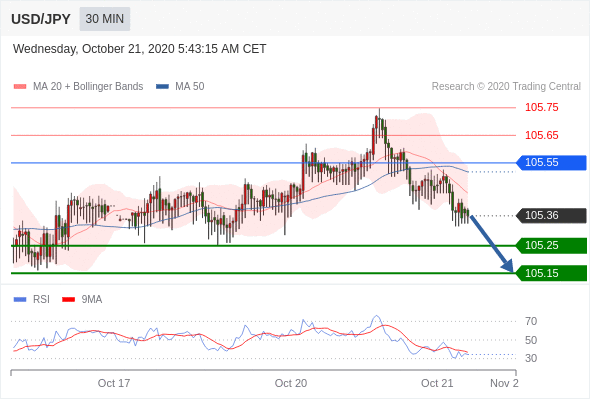The width and height of the screenshot is (590, 400).
Task: Click the Nov 2 date axis label
Action: click(x=504, y=383)
